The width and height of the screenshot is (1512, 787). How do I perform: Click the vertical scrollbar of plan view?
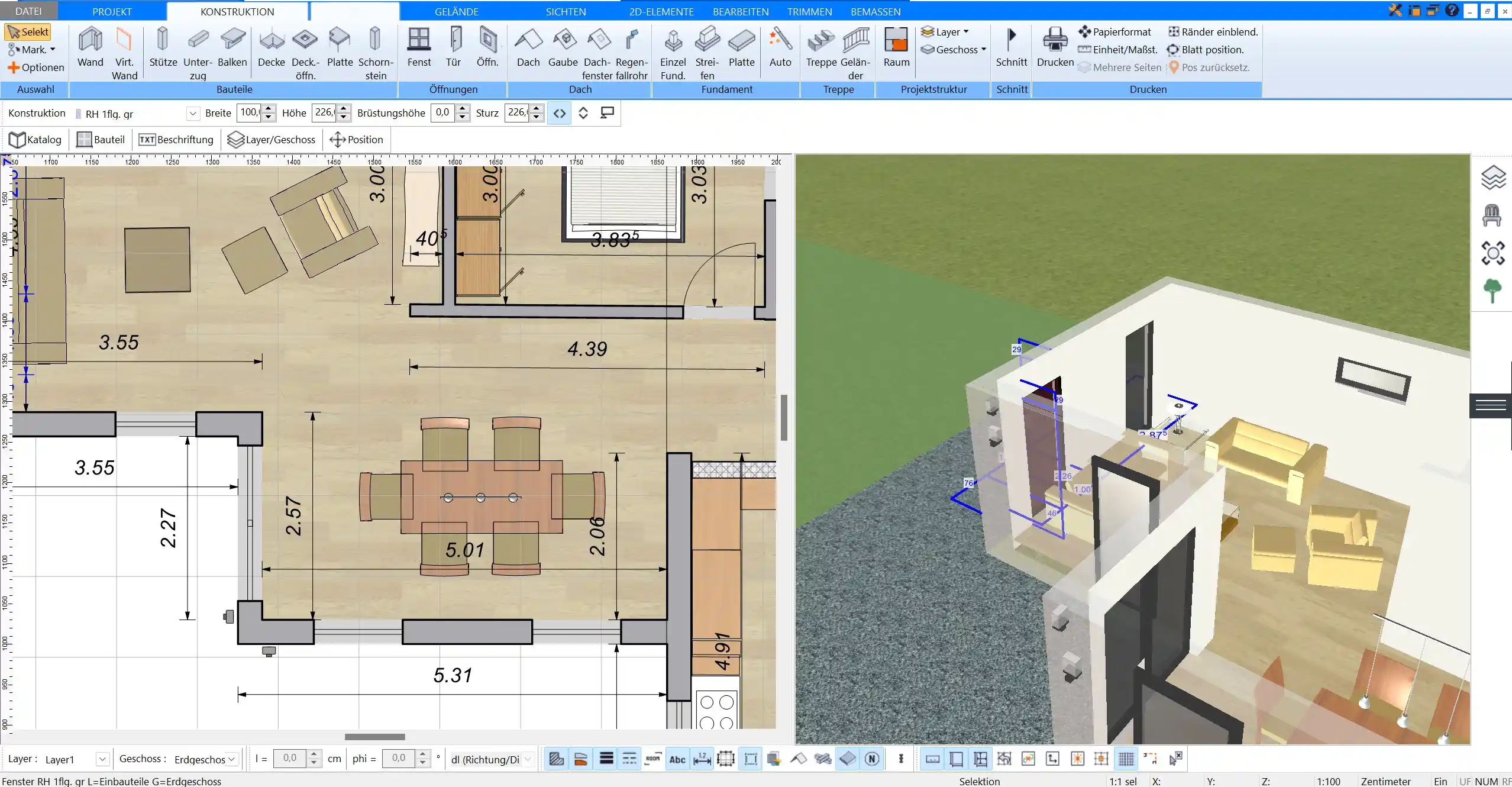tap(784, 418)
